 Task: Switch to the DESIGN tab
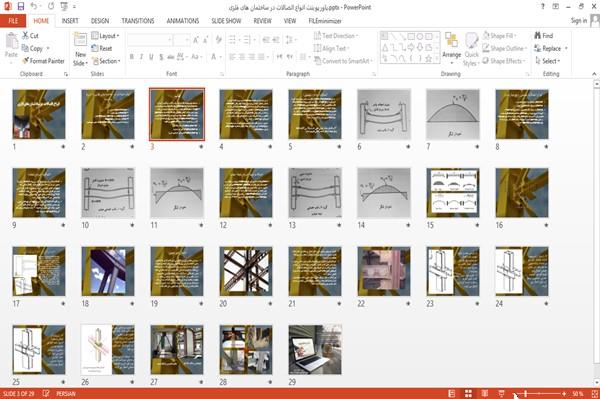(100, 21)
